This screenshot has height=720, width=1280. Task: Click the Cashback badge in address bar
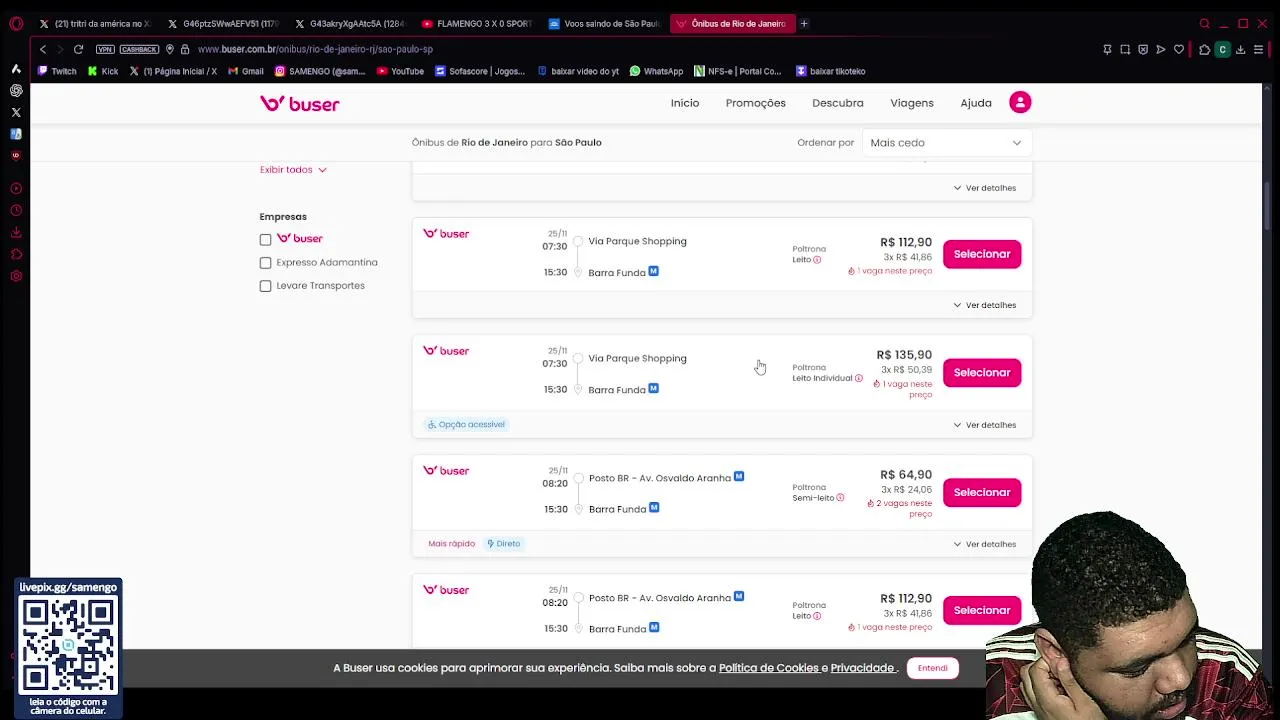[x=139, y=49]
